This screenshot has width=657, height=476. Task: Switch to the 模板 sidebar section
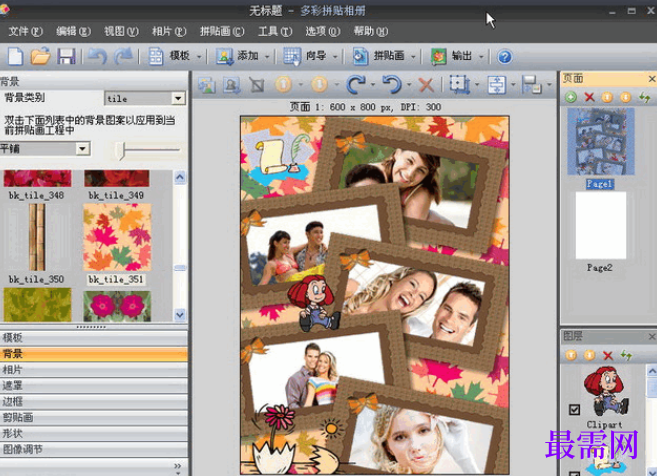tap(93, 338)
